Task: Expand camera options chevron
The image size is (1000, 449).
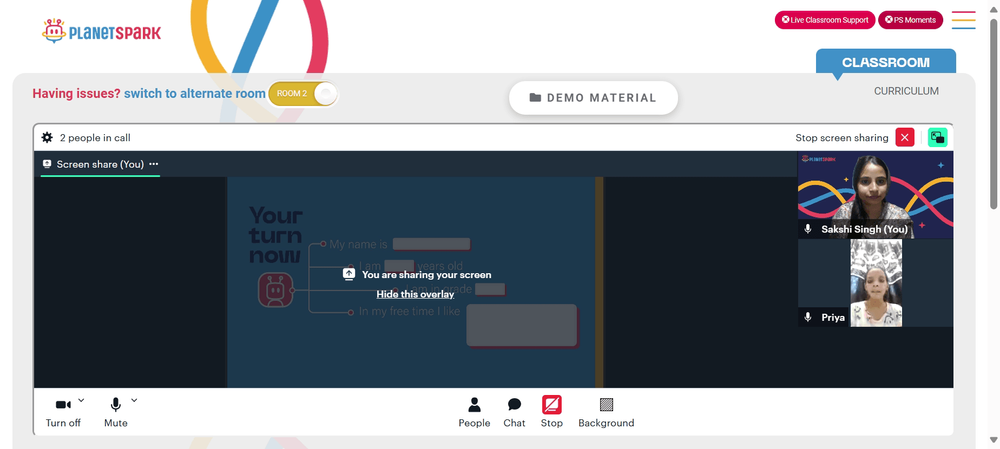Action: click(x=81, y=401)
